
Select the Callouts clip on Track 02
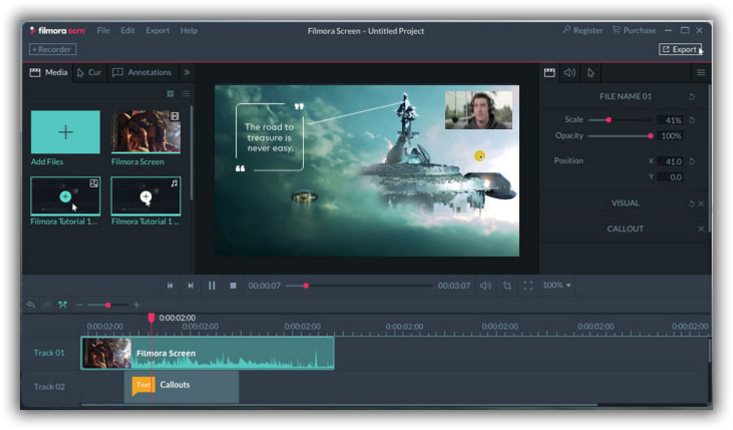181,386
